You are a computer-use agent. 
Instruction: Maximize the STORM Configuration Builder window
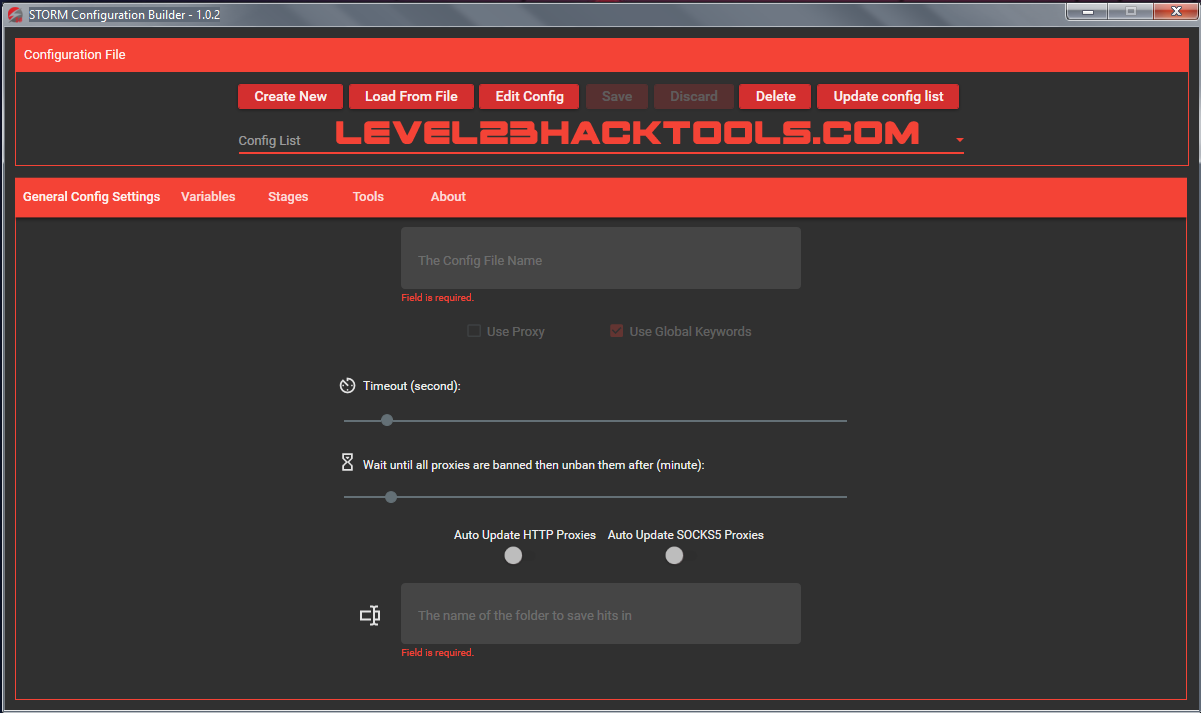(x=1132, y=11)
